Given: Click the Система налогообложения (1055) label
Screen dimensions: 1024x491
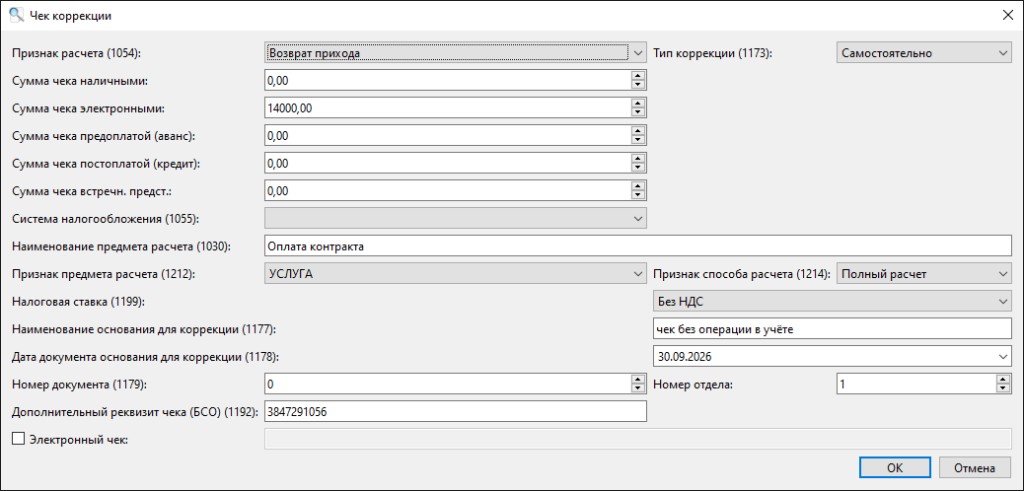Looking at the screenshot, I should tap(105, 218).
